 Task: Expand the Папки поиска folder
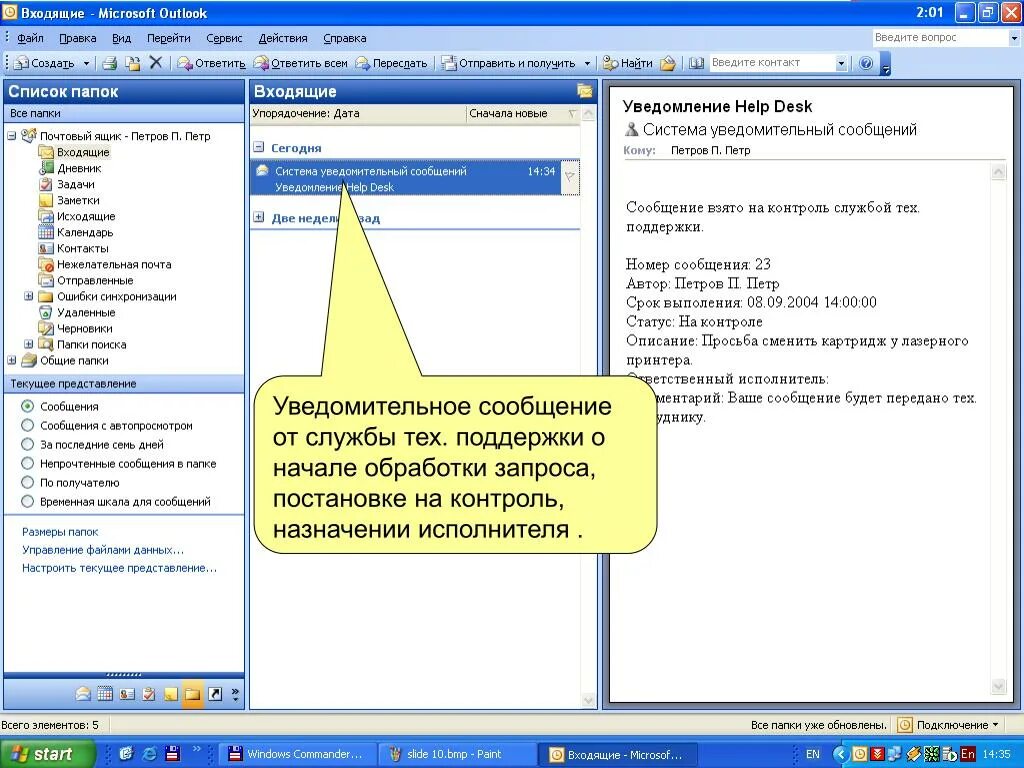[x=28, y=344]
